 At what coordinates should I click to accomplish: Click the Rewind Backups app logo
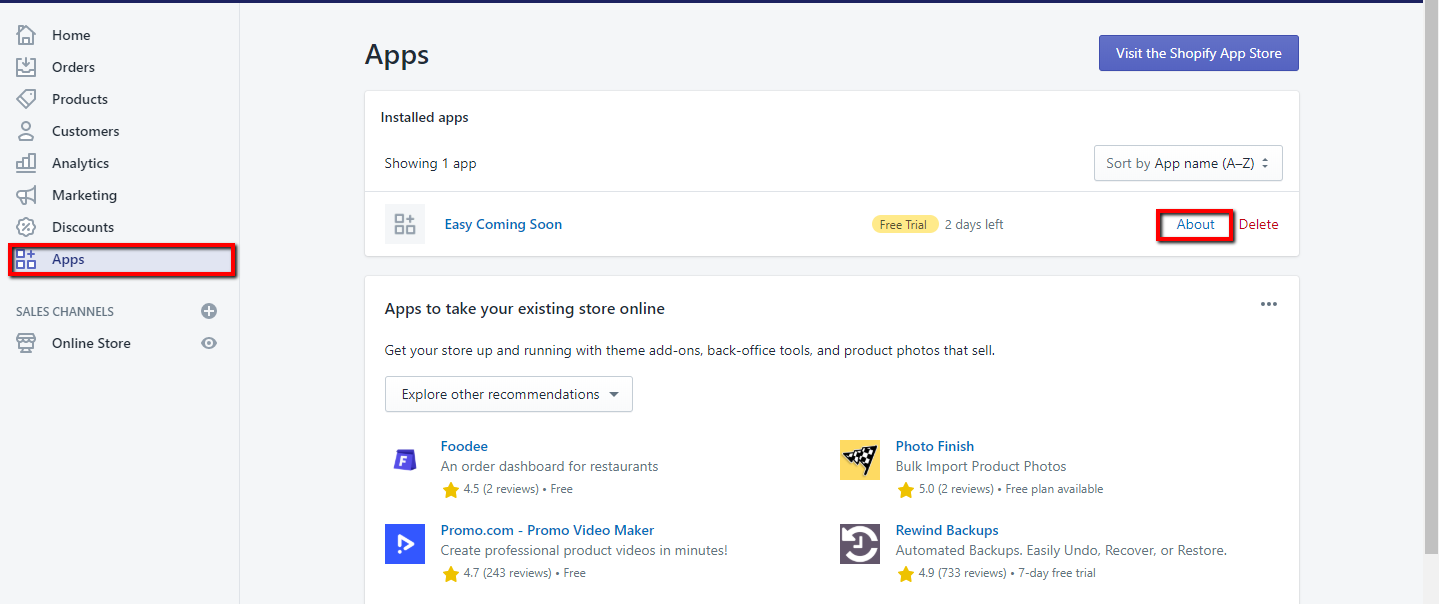pyautogui.click(x=860, y=544)
